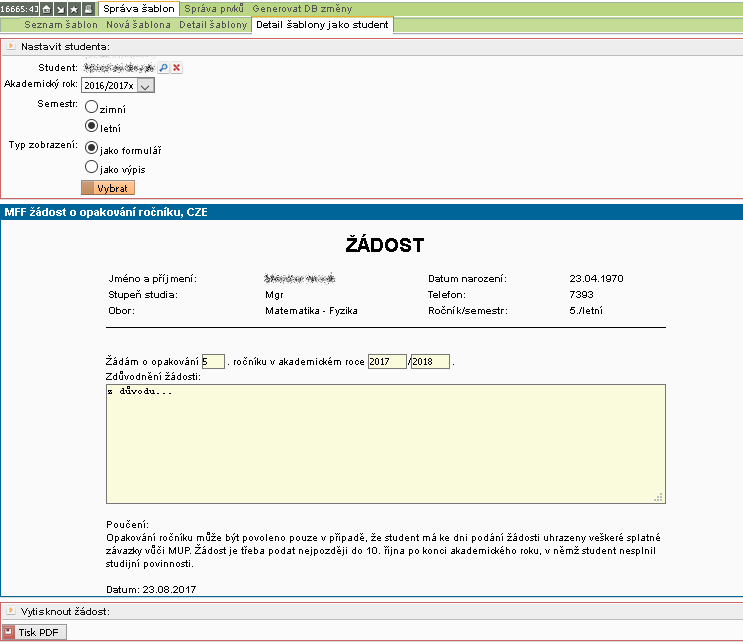Collapse the Vytisknout žádost section arrow
This screenshot has height=643, width=743.
click(x=10, y=611)
